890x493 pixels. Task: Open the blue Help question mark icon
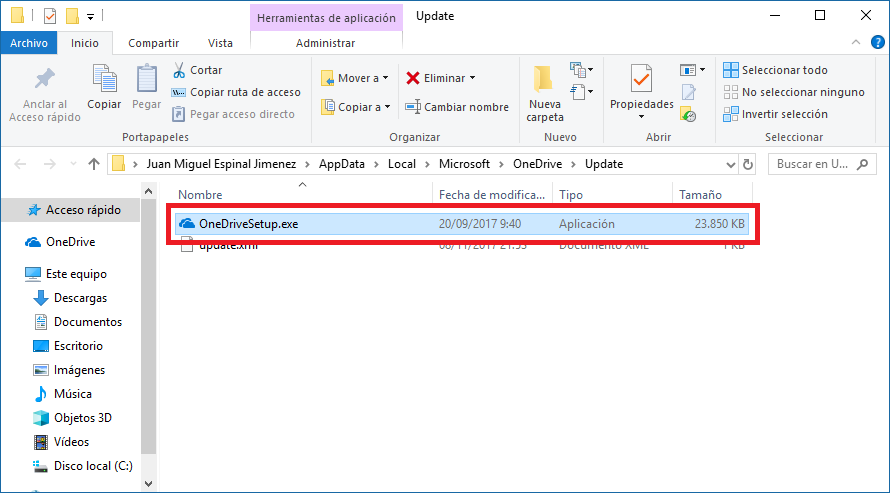click(x=878, y=42)
